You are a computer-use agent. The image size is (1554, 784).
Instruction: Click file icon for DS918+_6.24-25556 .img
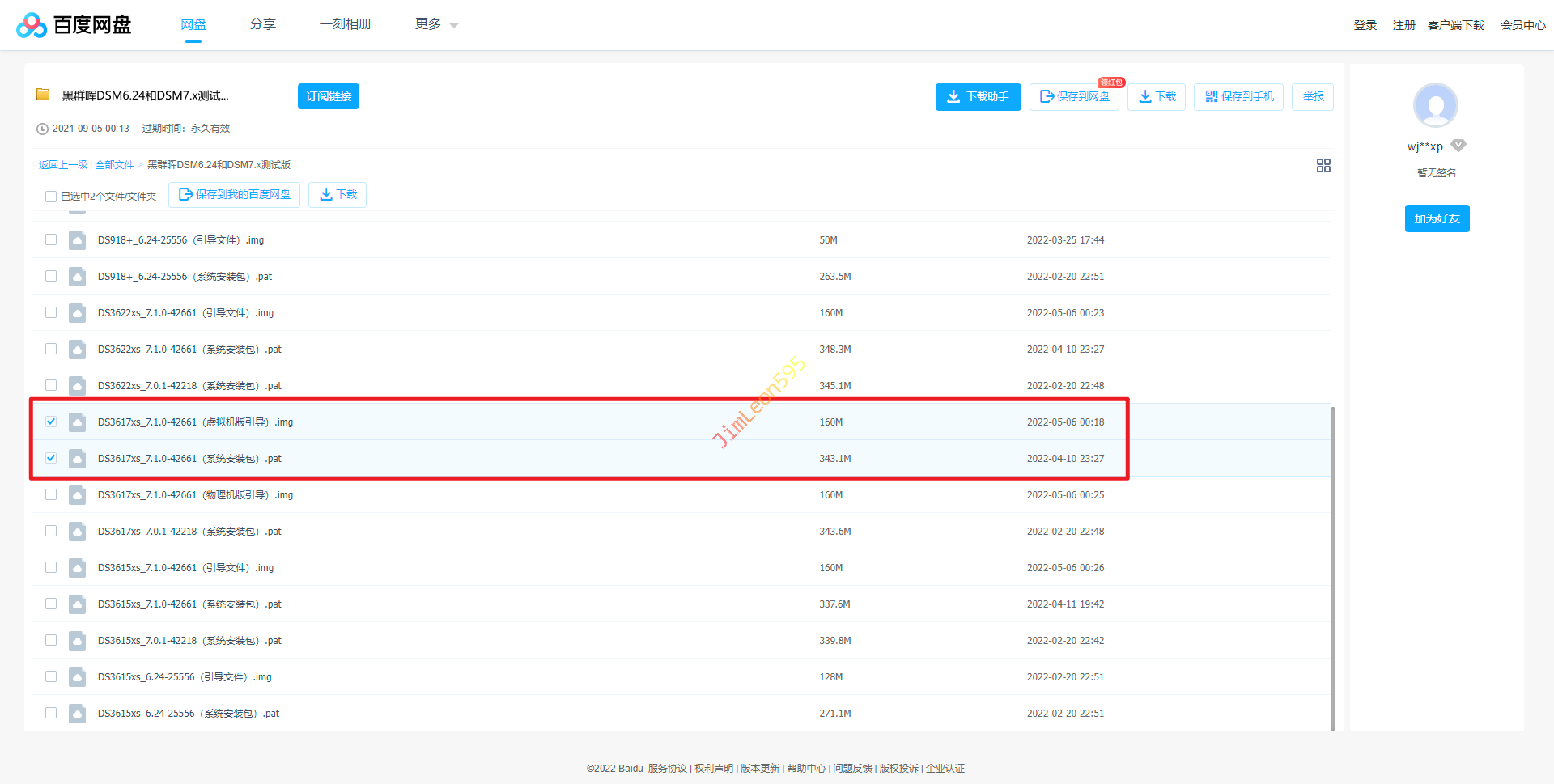point(77,240)
